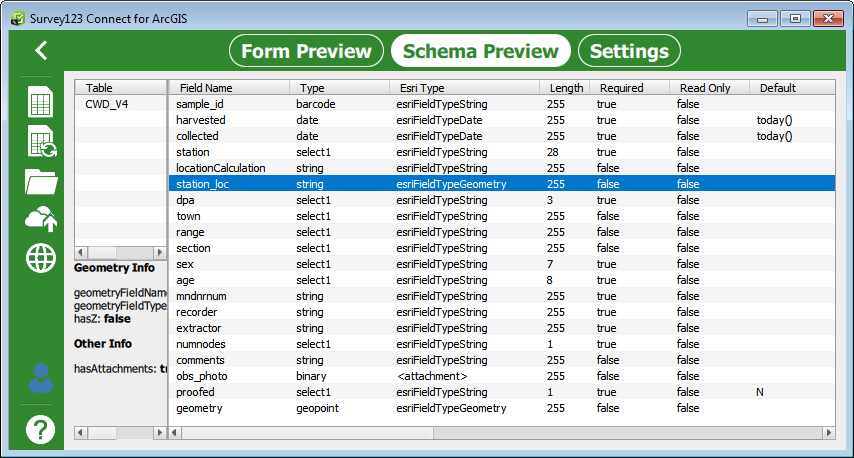This screenshot has width=854, height=458.
Task: Open the globe web icon
Action: (x=41, y=258)
